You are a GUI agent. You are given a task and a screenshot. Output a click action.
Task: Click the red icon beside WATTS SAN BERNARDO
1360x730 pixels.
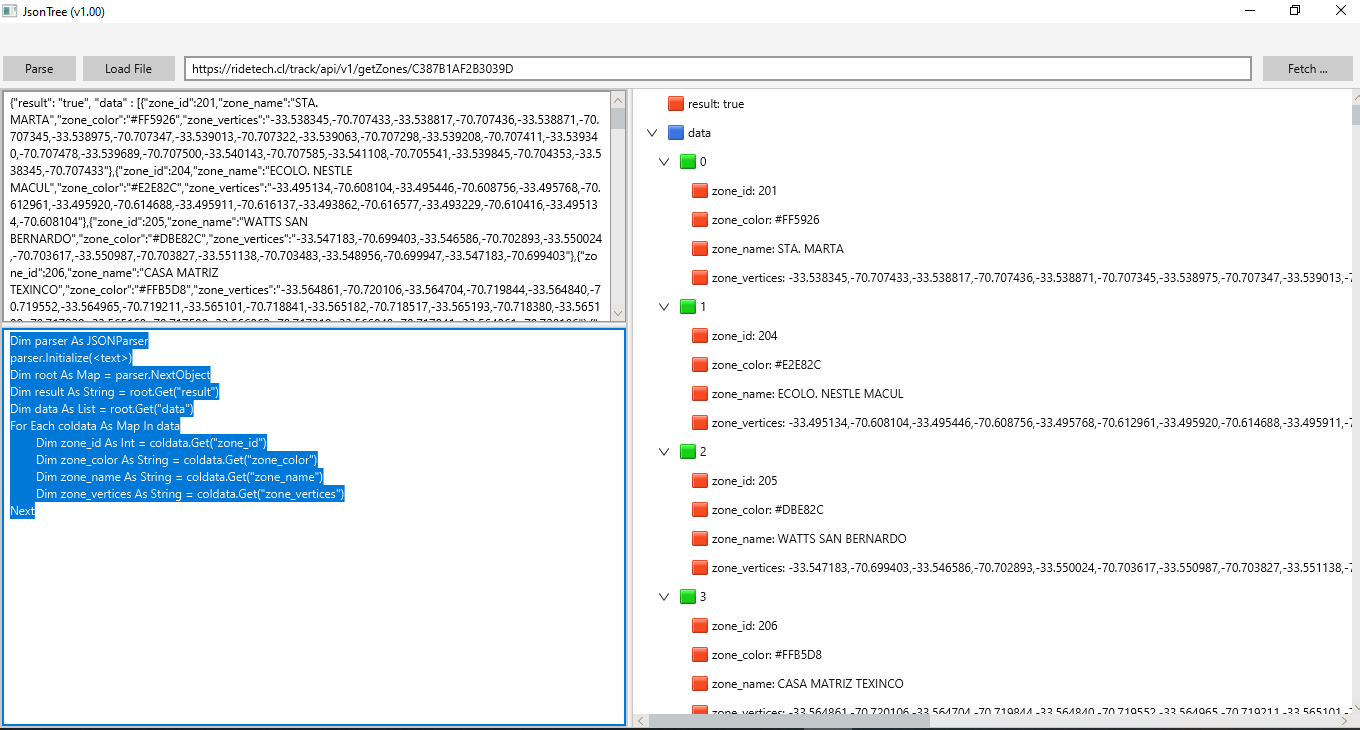coord(700,539)
